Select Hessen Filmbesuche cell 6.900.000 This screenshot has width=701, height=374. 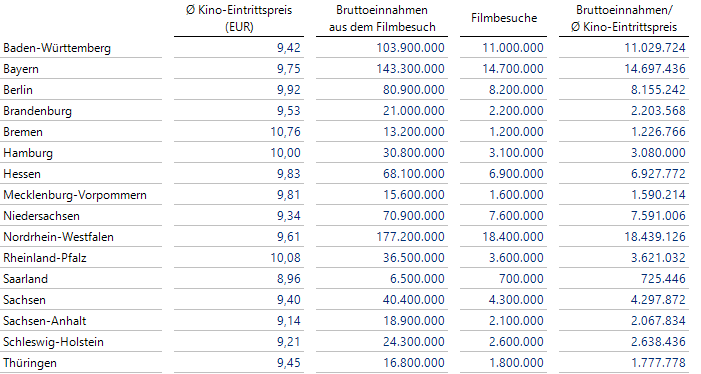click(516, 174)
